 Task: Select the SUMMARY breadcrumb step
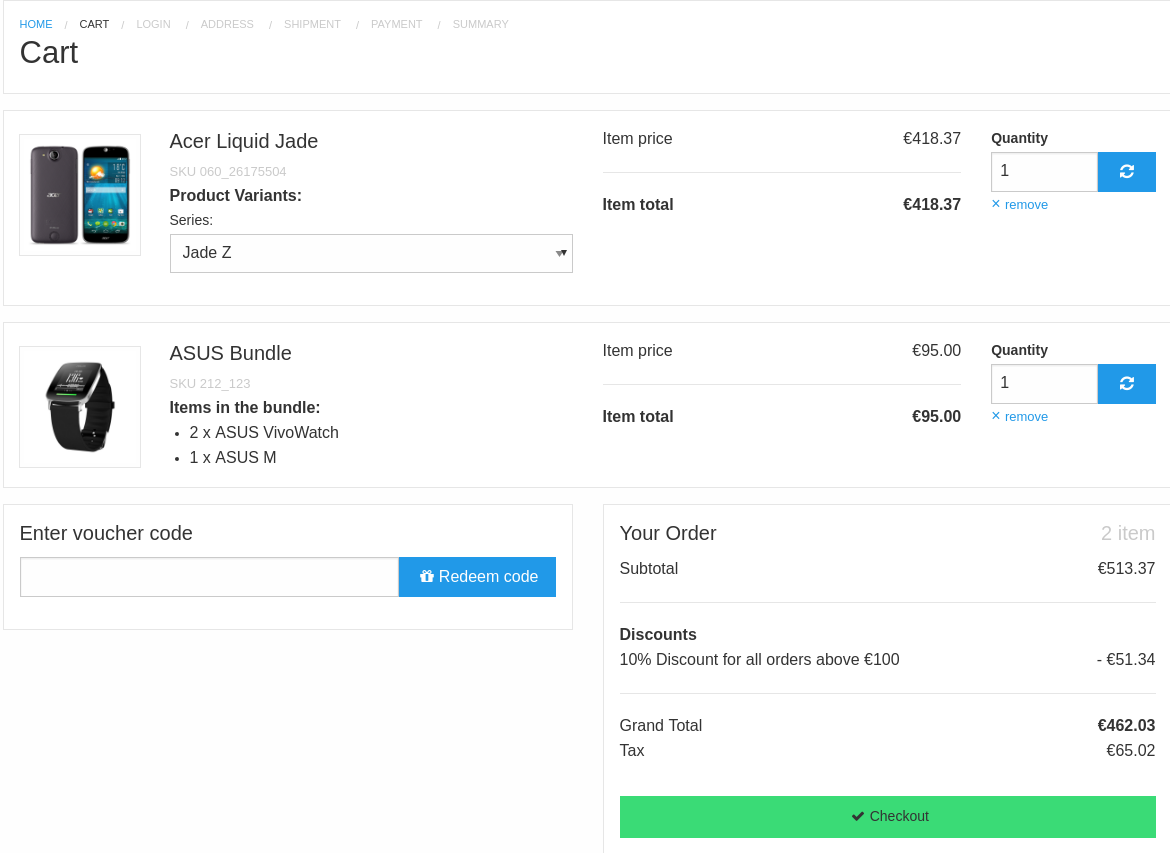pos(481,24)
